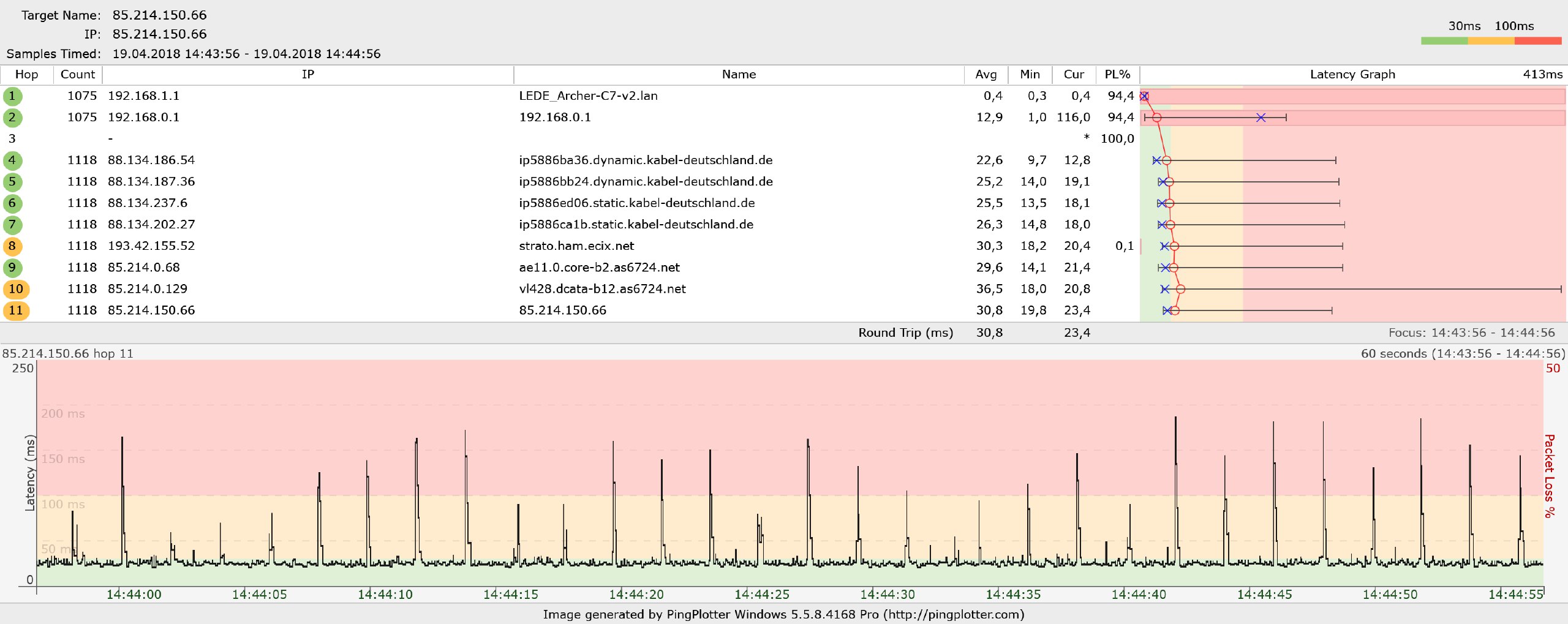This screenshot has height=624, width=1568.
Task: Click the 85.214.150.66 hop 11 graph title
Action: pyautogui.click(x=67, y=353)
